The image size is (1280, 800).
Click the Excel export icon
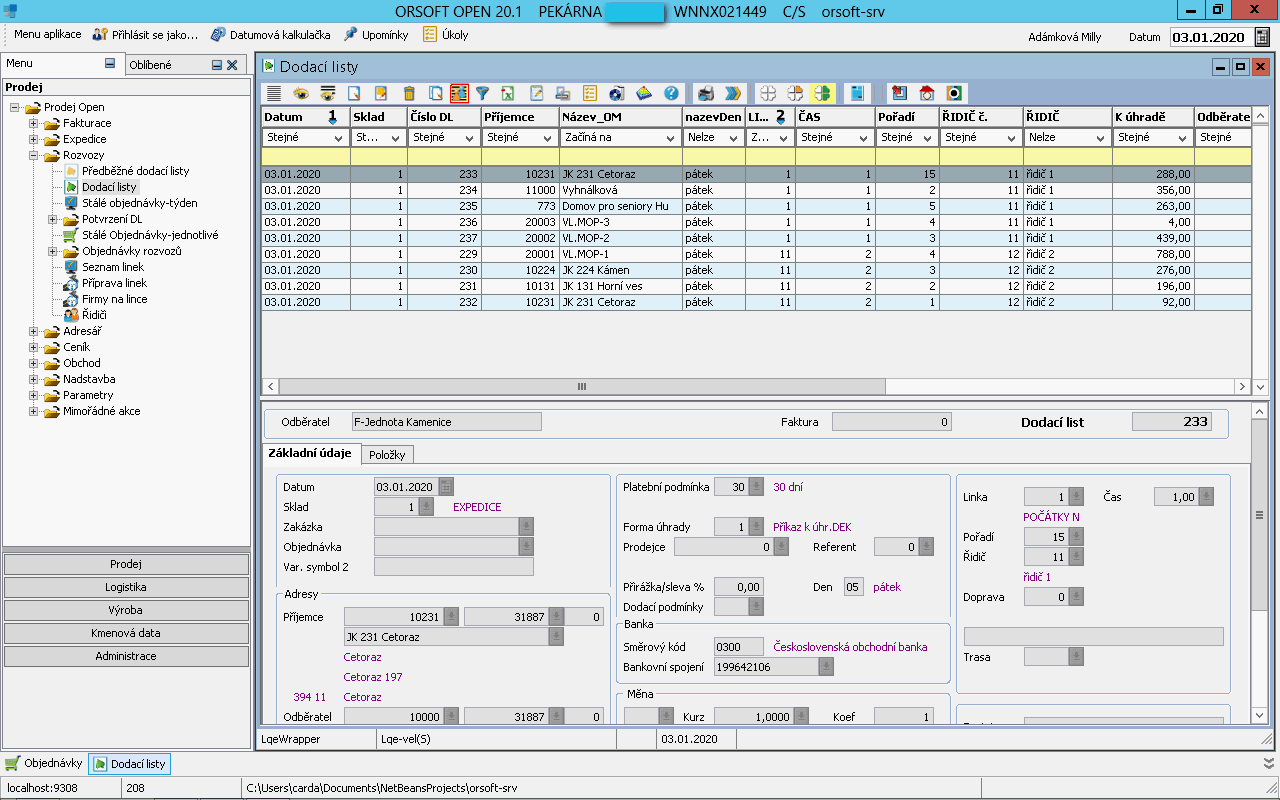click(x=508, y=93)
